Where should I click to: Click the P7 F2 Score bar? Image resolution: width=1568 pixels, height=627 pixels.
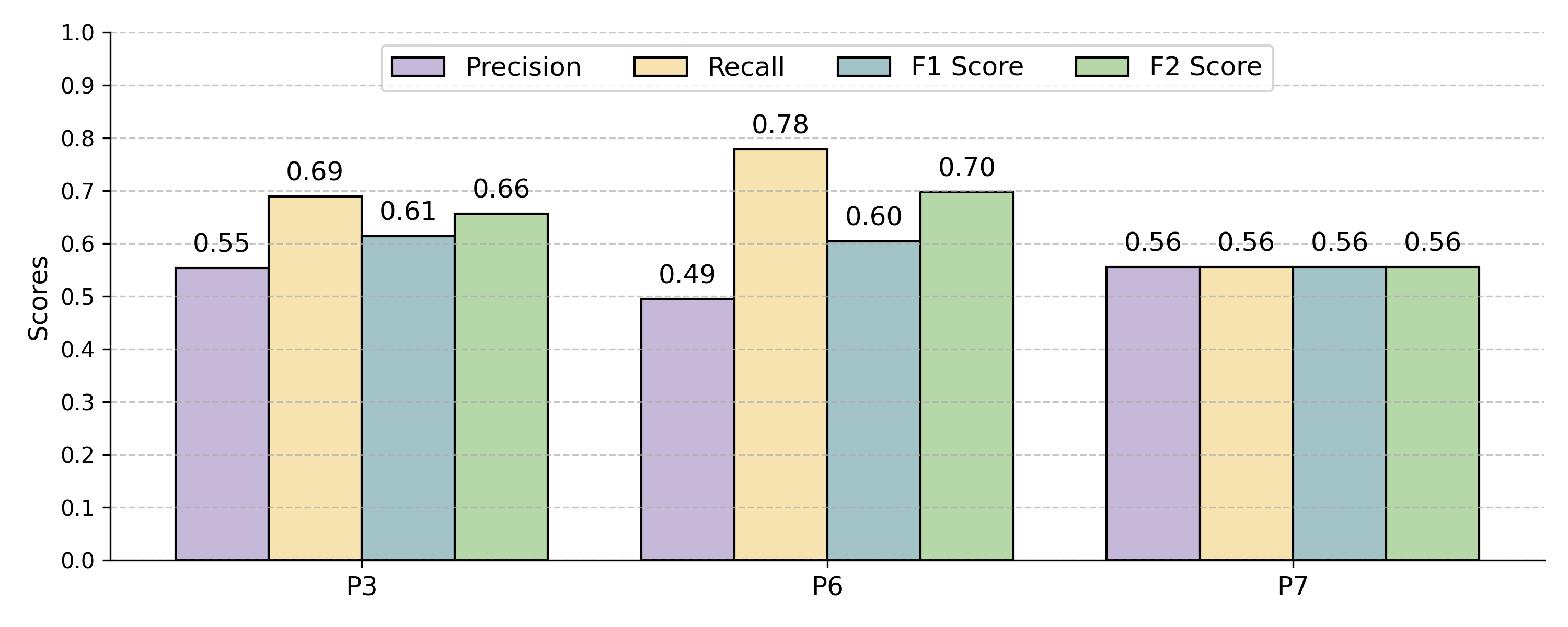click(1432, 413)
